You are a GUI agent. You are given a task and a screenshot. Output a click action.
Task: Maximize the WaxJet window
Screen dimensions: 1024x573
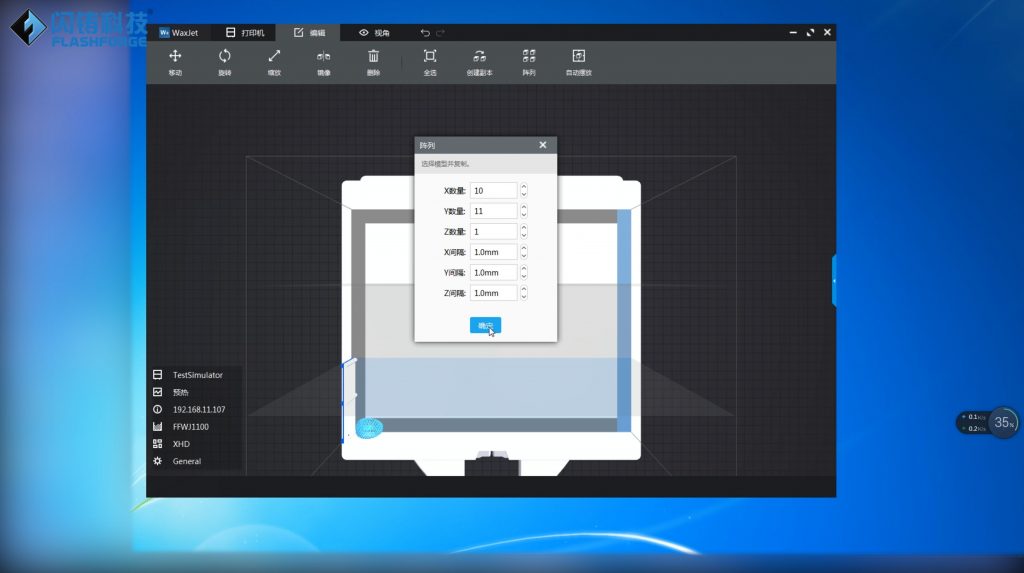[810, 33]
